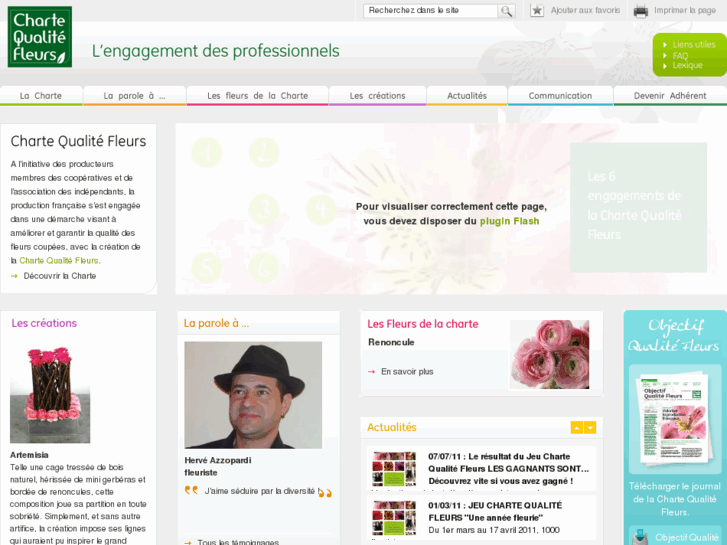Open the Devenir Adhérent tab

click(x=670, y=96)
